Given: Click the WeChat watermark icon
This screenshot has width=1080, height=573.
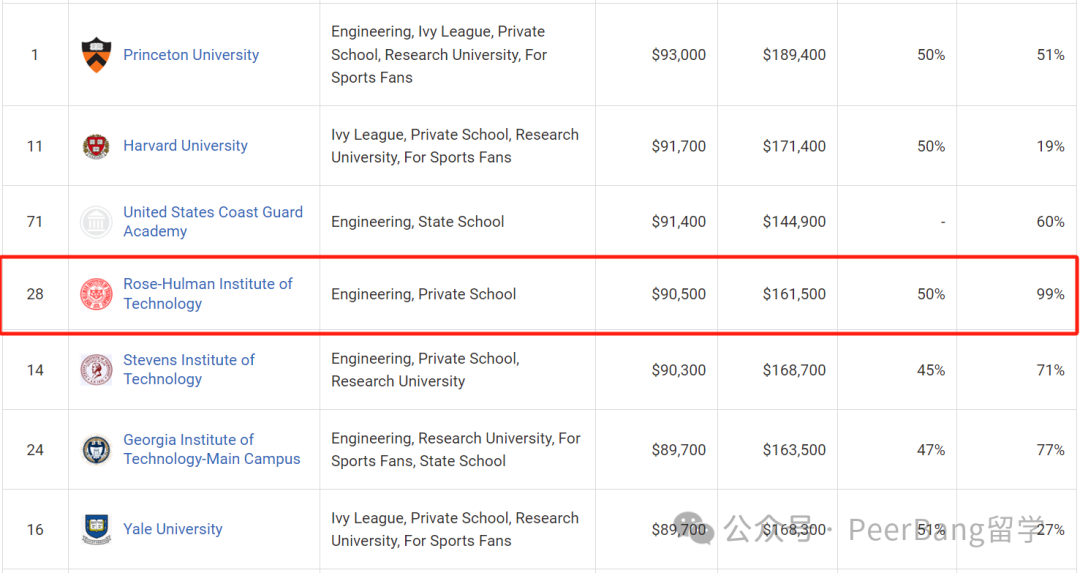Looking at the screenshot, I should 694,529.
